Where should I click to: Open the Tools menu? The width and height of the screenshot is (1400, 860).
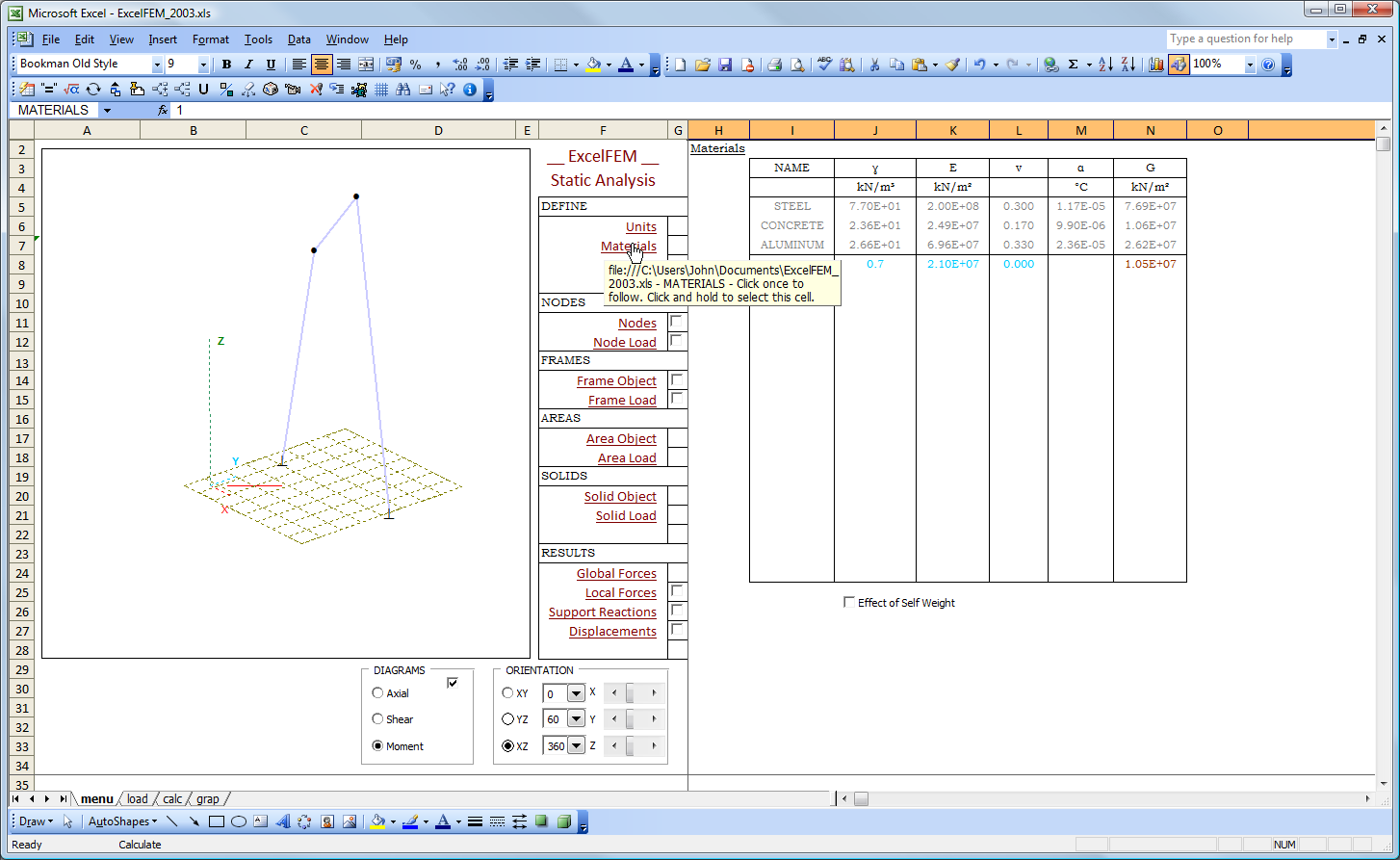(x=258, y=39)
